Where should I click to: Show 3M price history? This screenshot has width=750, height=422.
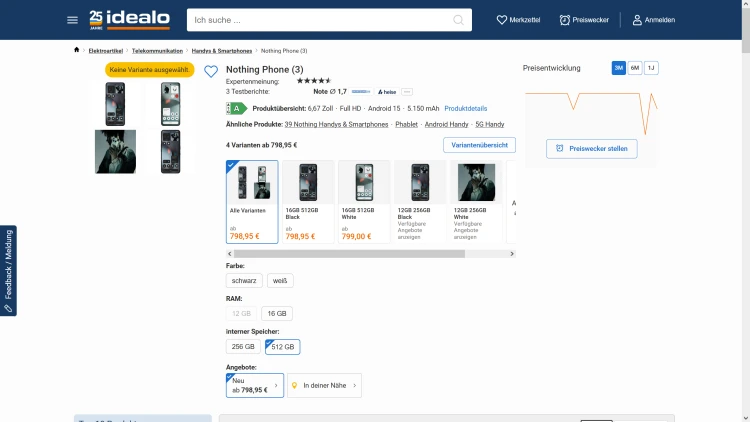point(618,68)
